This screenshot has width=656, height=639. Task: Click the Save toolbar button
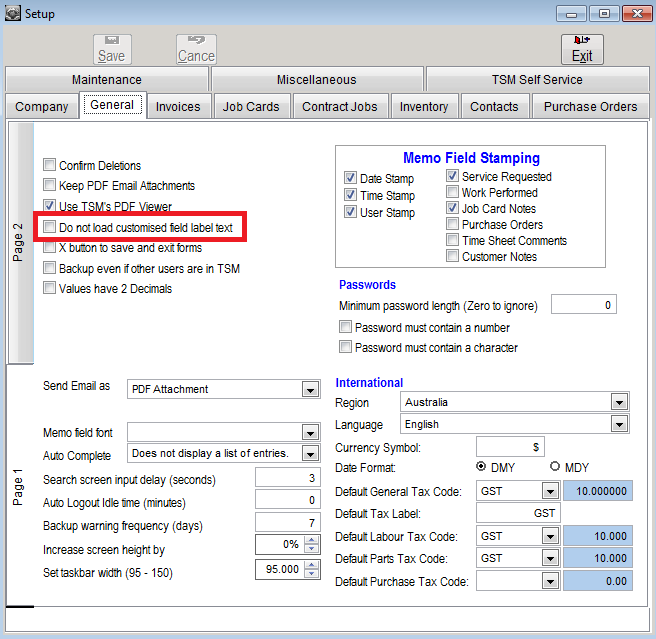coord(111,49)
